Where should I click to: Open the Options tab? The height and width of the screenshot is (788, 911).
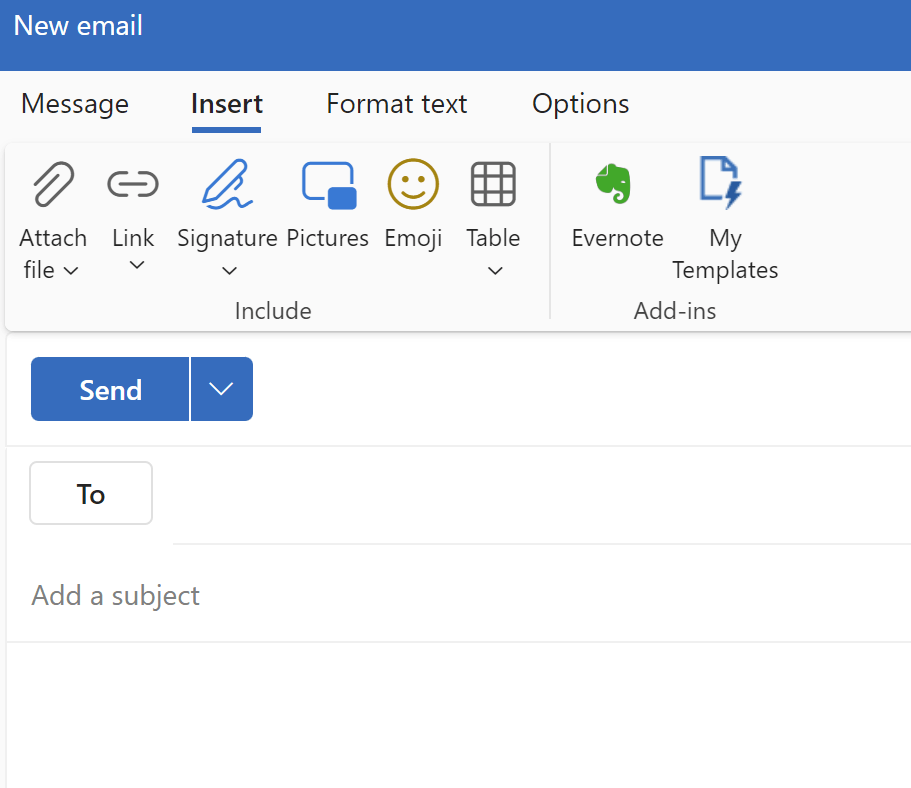(580, 105)
